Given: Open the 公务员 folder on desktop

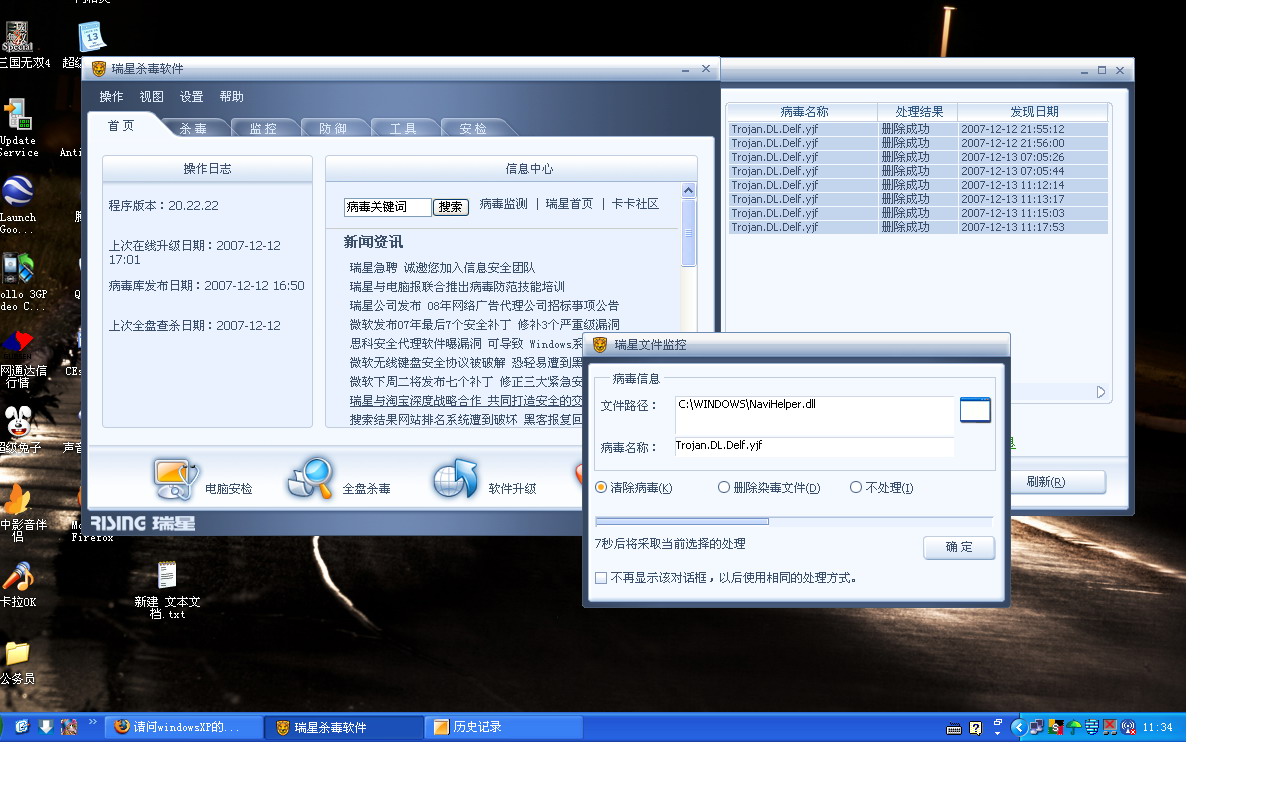Looking at the screenshot, I should 18,653.
